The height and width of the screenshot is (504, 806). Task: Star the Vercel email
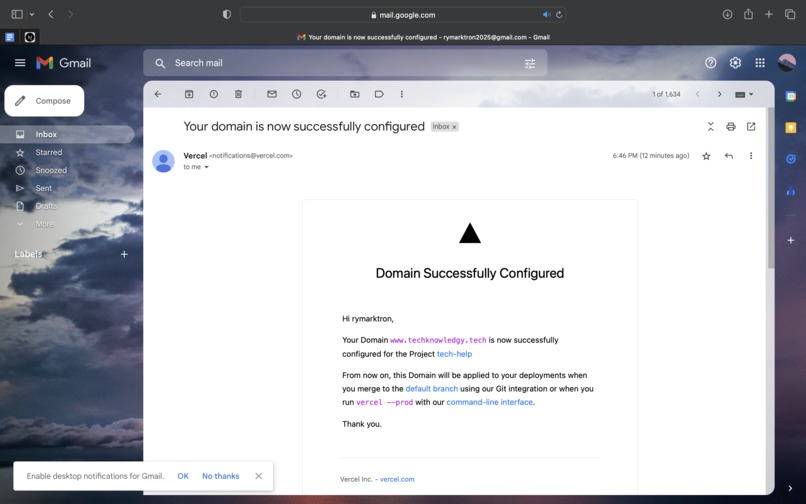coord(706,156)
